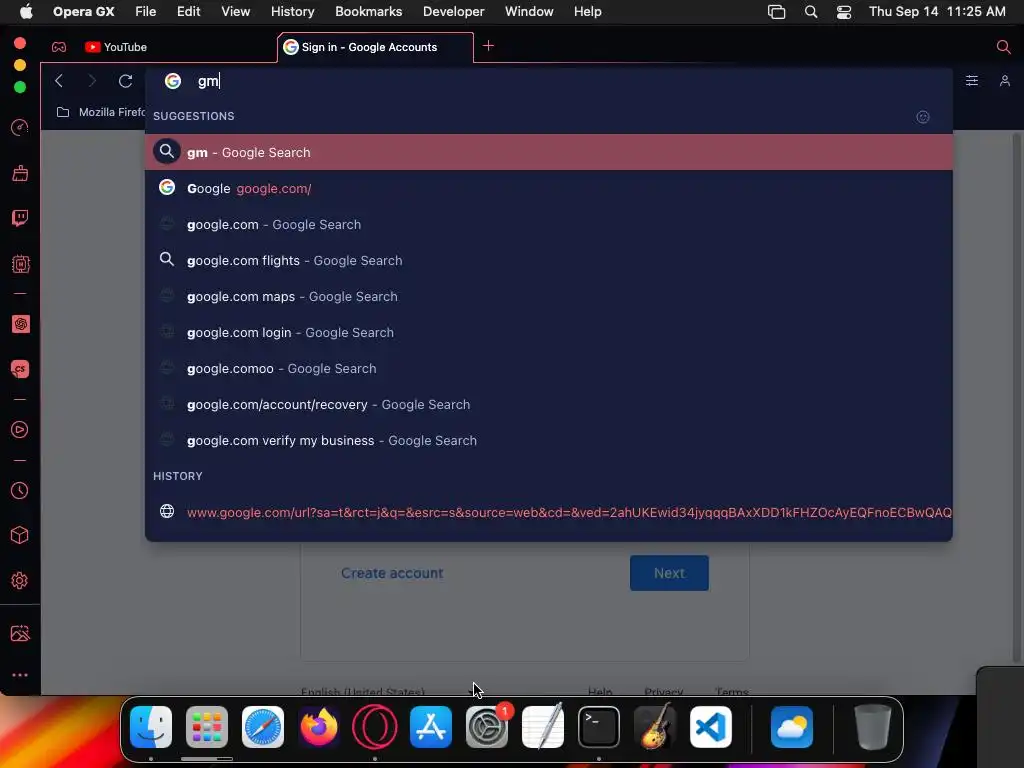Open the chip-shaped icon in sidebar
This screenshot has height=768, width=1024.
pos(20,264)
